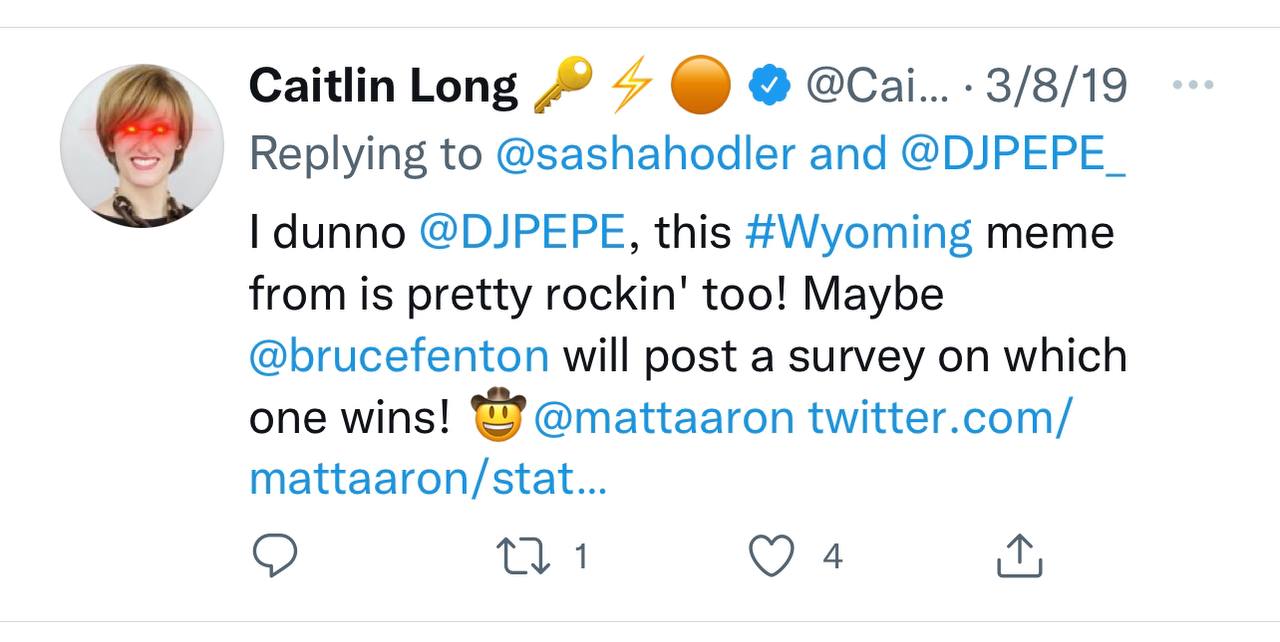
Task: Follow the twitter.com/mattaaron/stat… link
Action: click(x=659, y=449)
